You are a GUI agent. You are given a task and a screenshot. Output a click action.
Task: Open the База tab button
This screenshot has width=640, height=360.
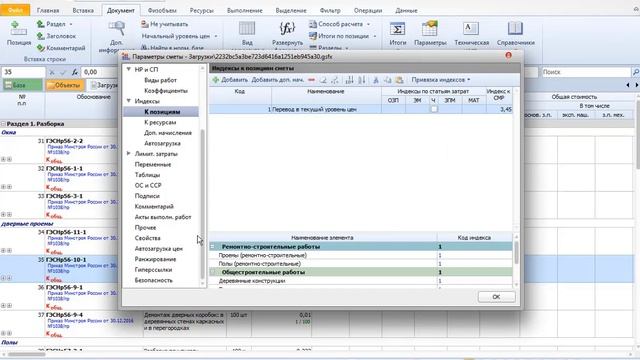[x=22, y=85]
